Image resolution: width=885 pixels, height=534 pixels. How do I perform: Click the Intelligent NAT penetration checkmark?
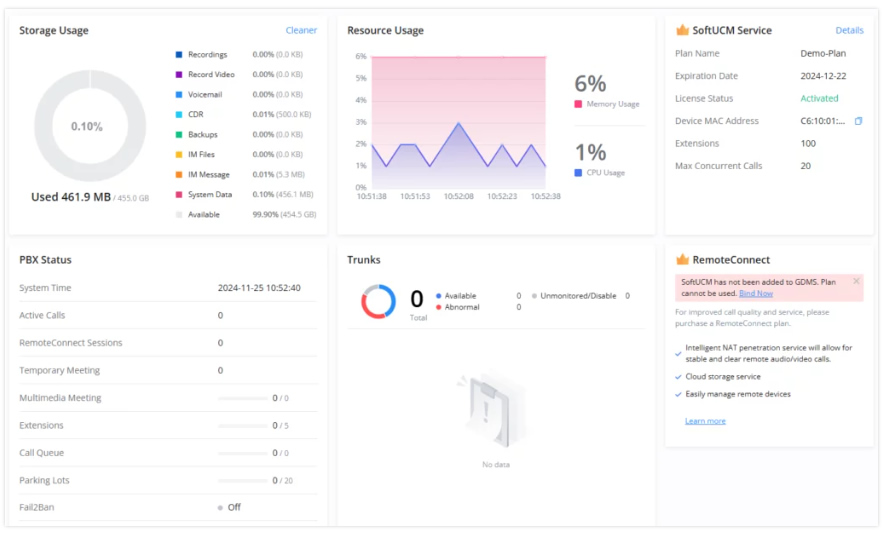tap(678, 354)
